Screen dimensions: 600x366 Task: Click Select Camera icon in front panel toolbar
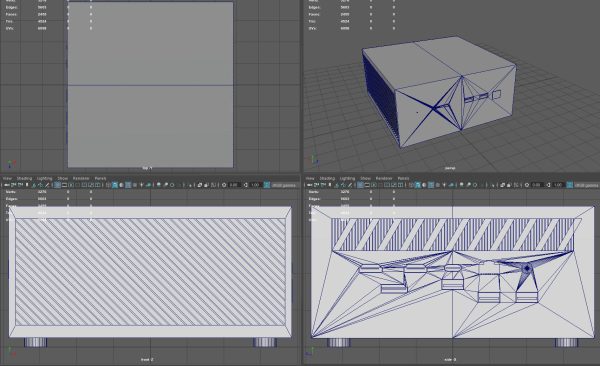[7, 185]
